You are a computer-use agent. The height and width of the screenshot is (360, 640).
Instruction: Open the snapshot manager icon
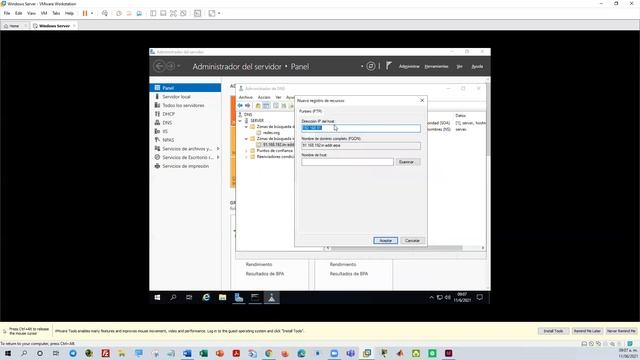point(139,13)
